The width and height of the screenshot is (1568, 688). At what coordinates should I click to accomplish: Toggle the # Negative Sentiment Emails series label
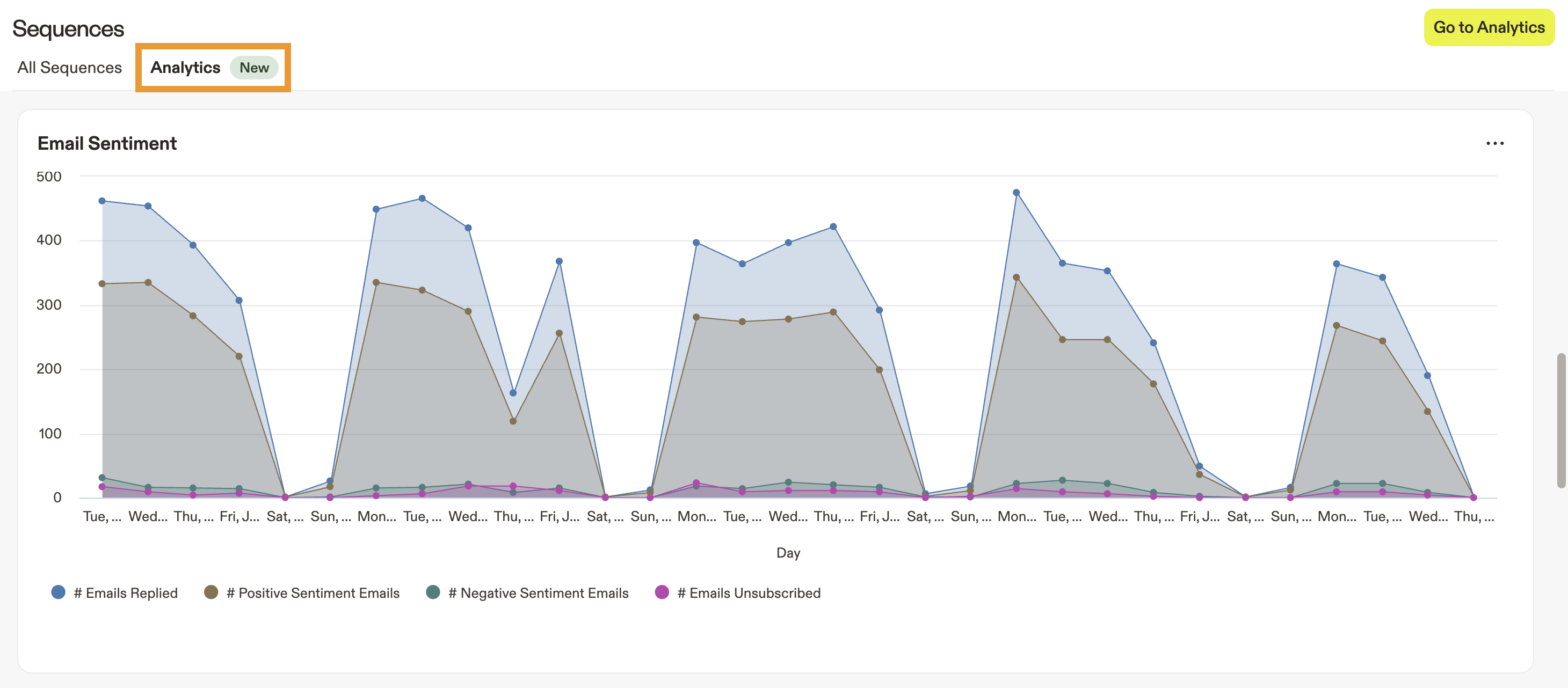tap(538, 593)
